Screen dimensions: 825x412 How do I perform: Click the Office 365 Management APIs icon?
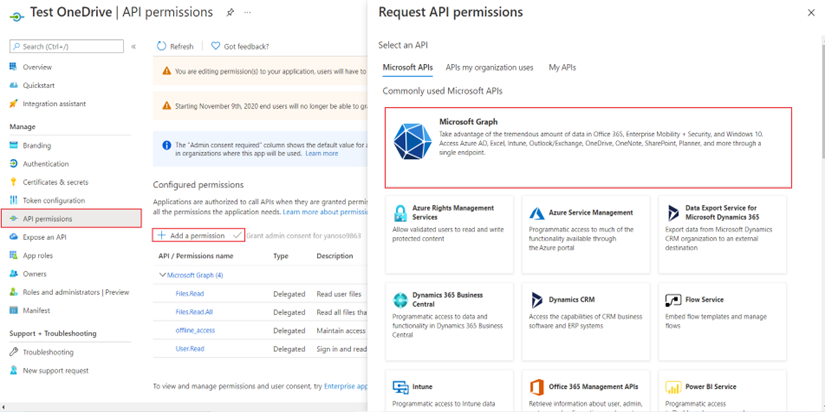point(537,387)
